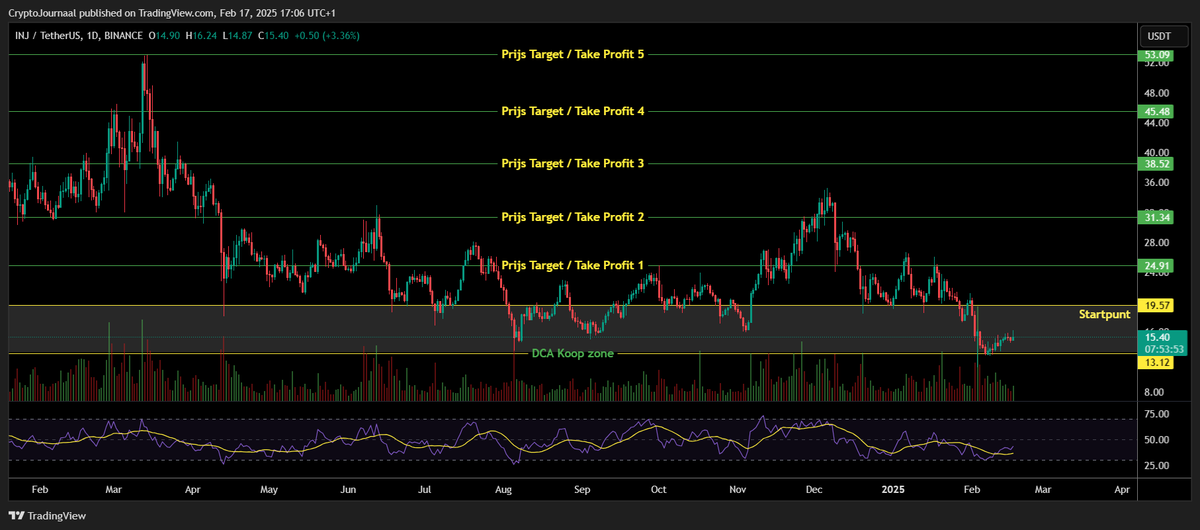Click the 31.34 price tag
This screenshot has height=530, width=1200.
pyautogui.click(x=1158, y=217)
